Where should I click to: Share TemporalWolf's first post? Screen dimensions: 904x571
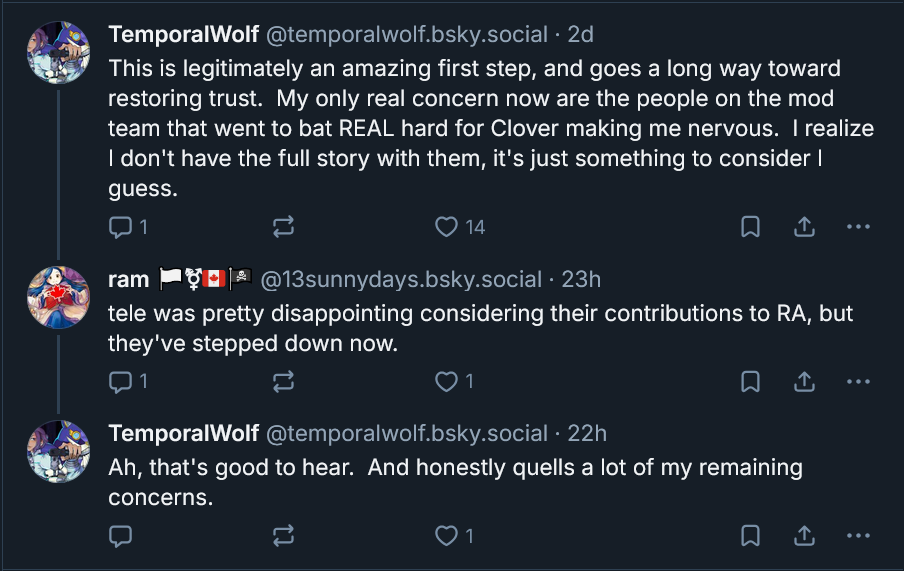804,227
